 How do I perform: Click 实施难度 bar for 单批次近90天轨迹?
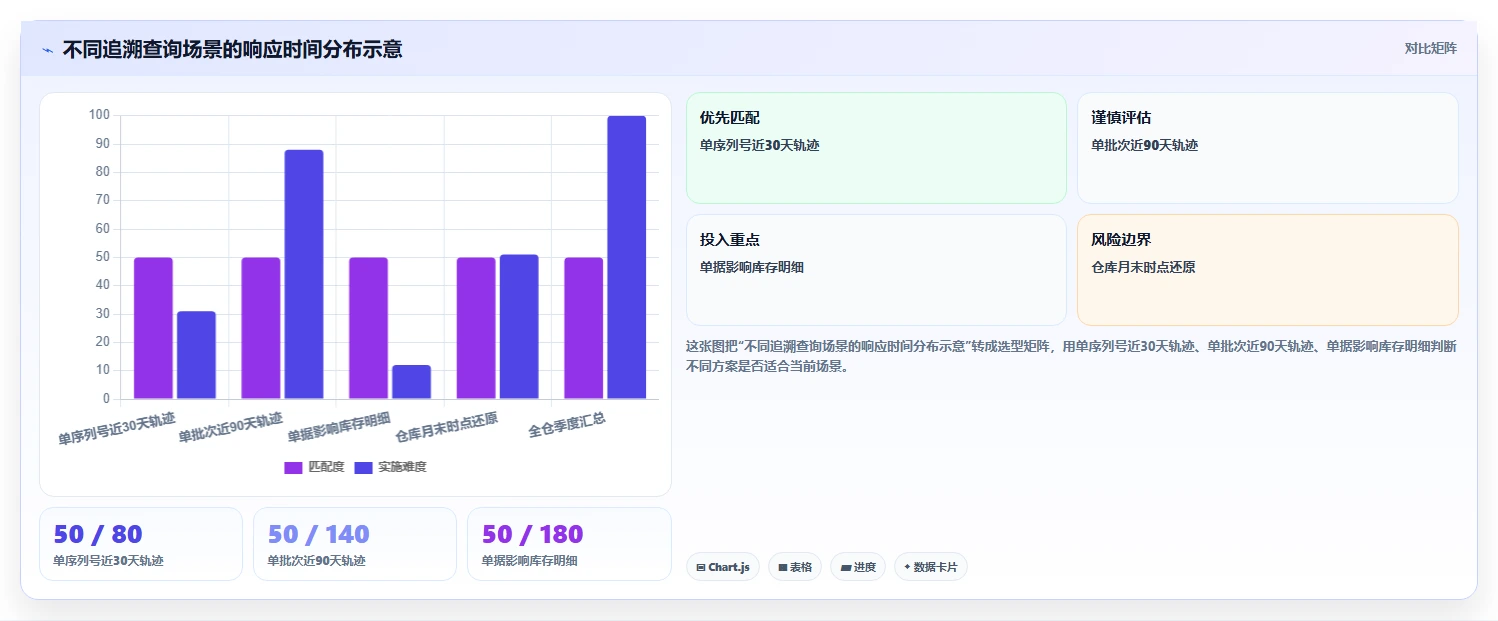[x=304, y=274]
